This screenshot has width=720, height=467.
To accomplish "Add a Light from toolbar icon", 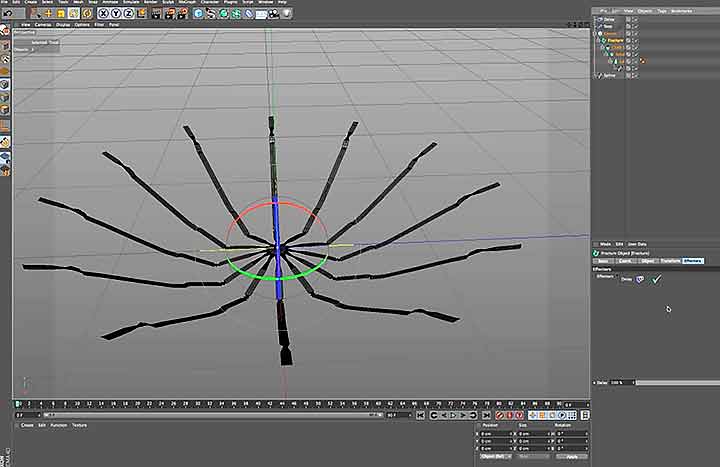I will pyautogui.click(x=287, y=13).
